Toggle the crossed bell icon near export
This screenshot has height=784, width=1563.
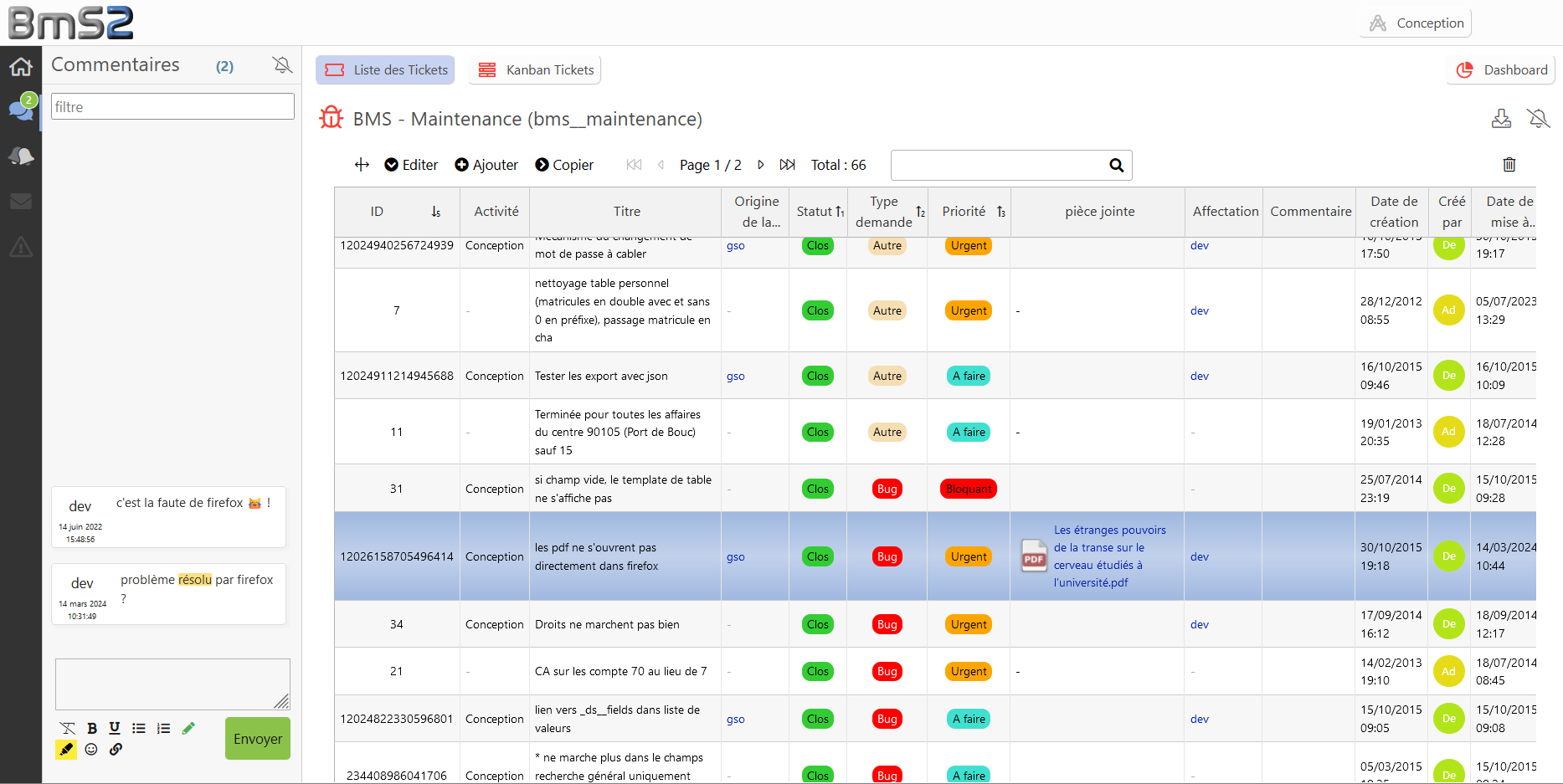1539,119
